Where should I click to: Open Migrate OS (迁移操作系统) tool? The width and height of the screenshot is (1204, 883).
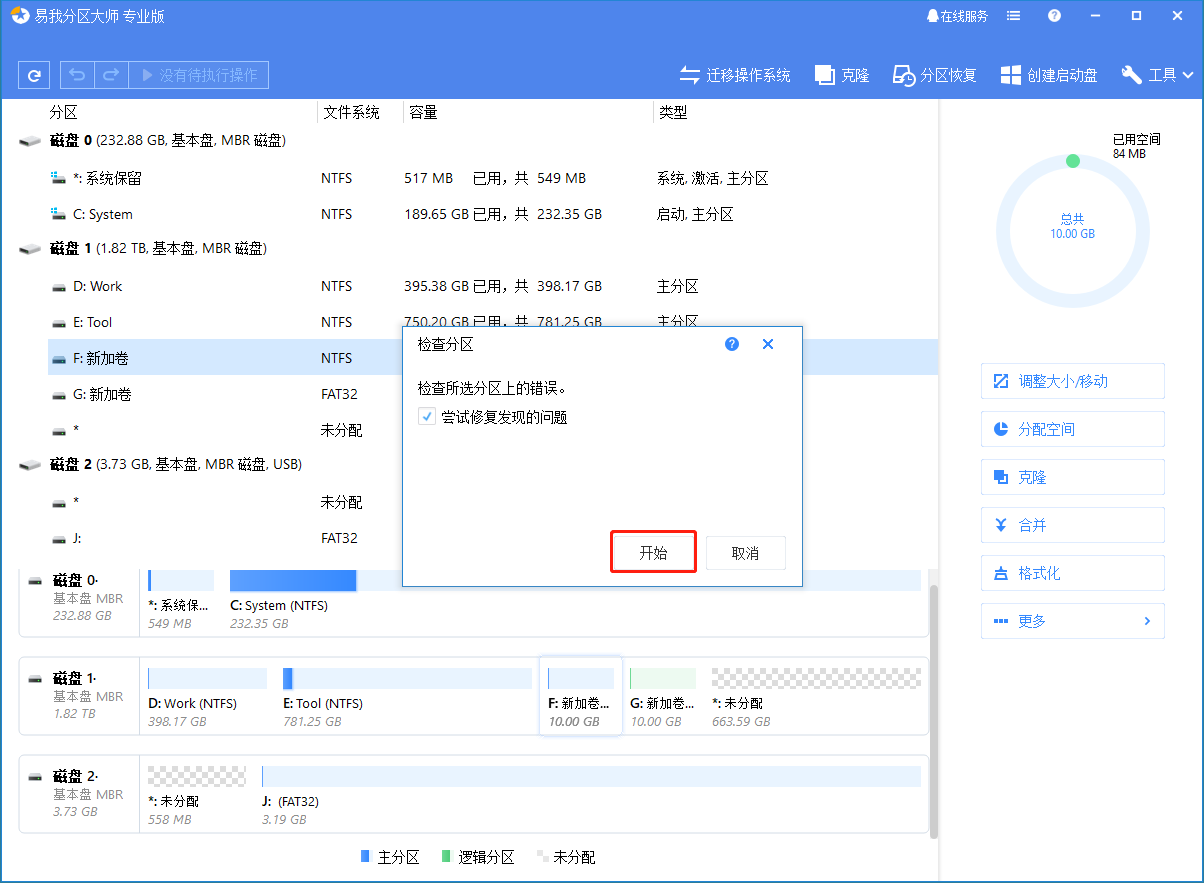point(735,75)
